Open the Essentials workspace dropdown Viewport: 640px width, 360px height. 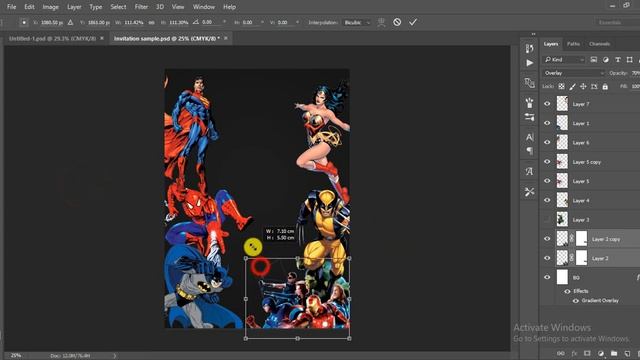click(x=617, y=22)
